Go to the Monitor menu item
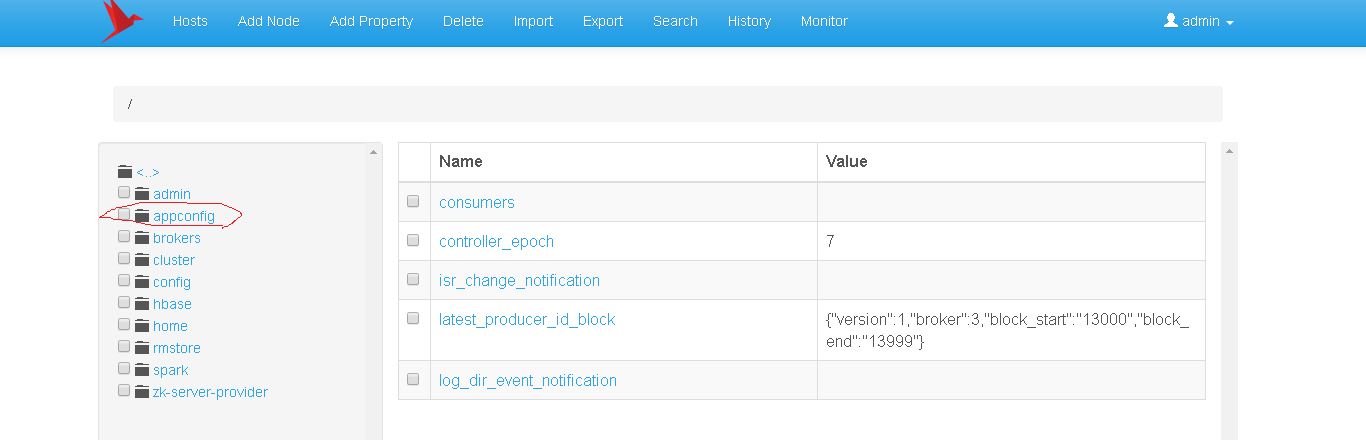 pyautogui.click(x=824, y=21)
